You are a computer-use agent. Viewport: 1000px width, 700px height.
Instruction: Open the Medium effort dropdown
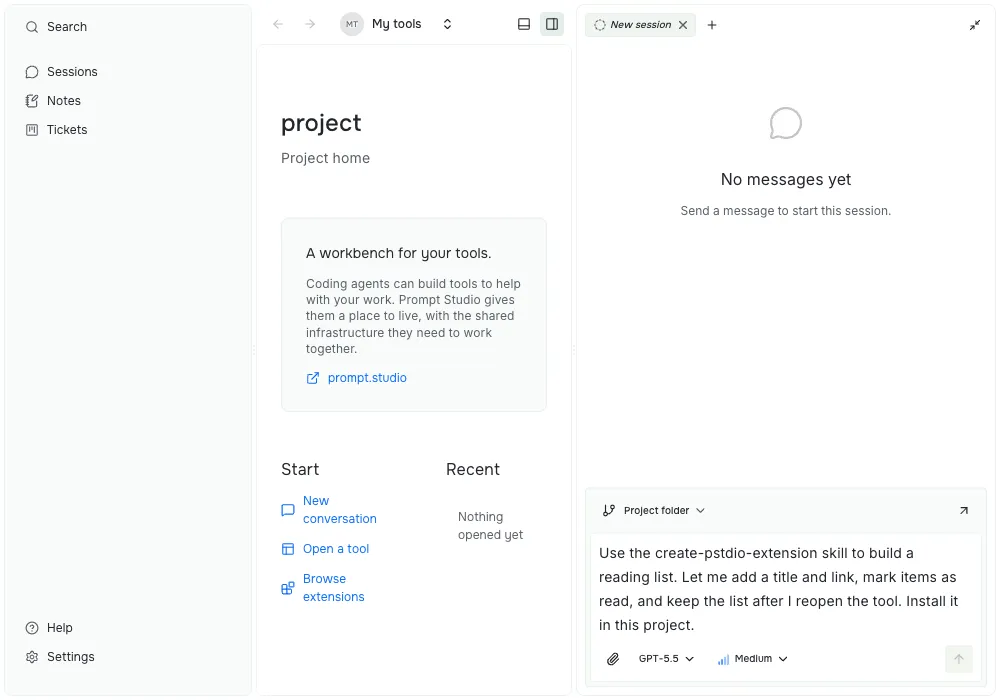click(x=753, y=659)
